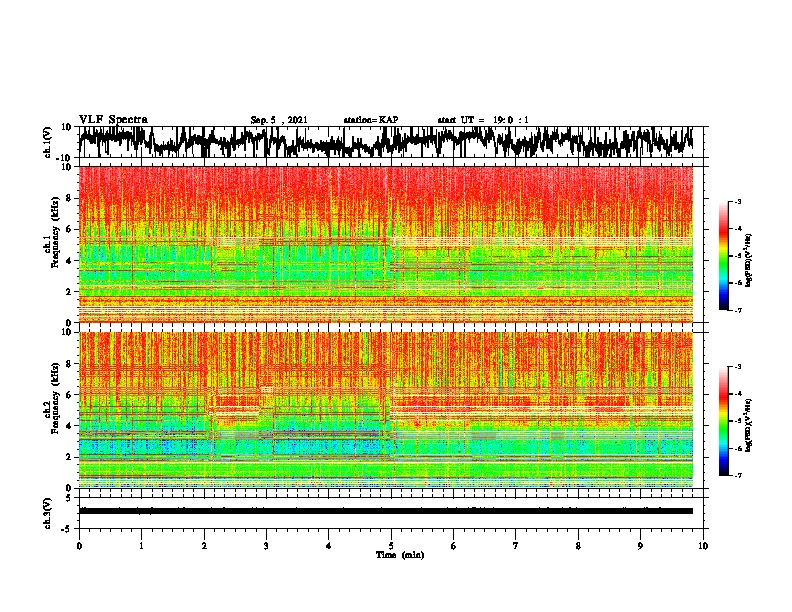The width and height of the screenshot is (792, 612).
Task: Click the "Time (min)" x-axis label
Action: tap(400, 555)
